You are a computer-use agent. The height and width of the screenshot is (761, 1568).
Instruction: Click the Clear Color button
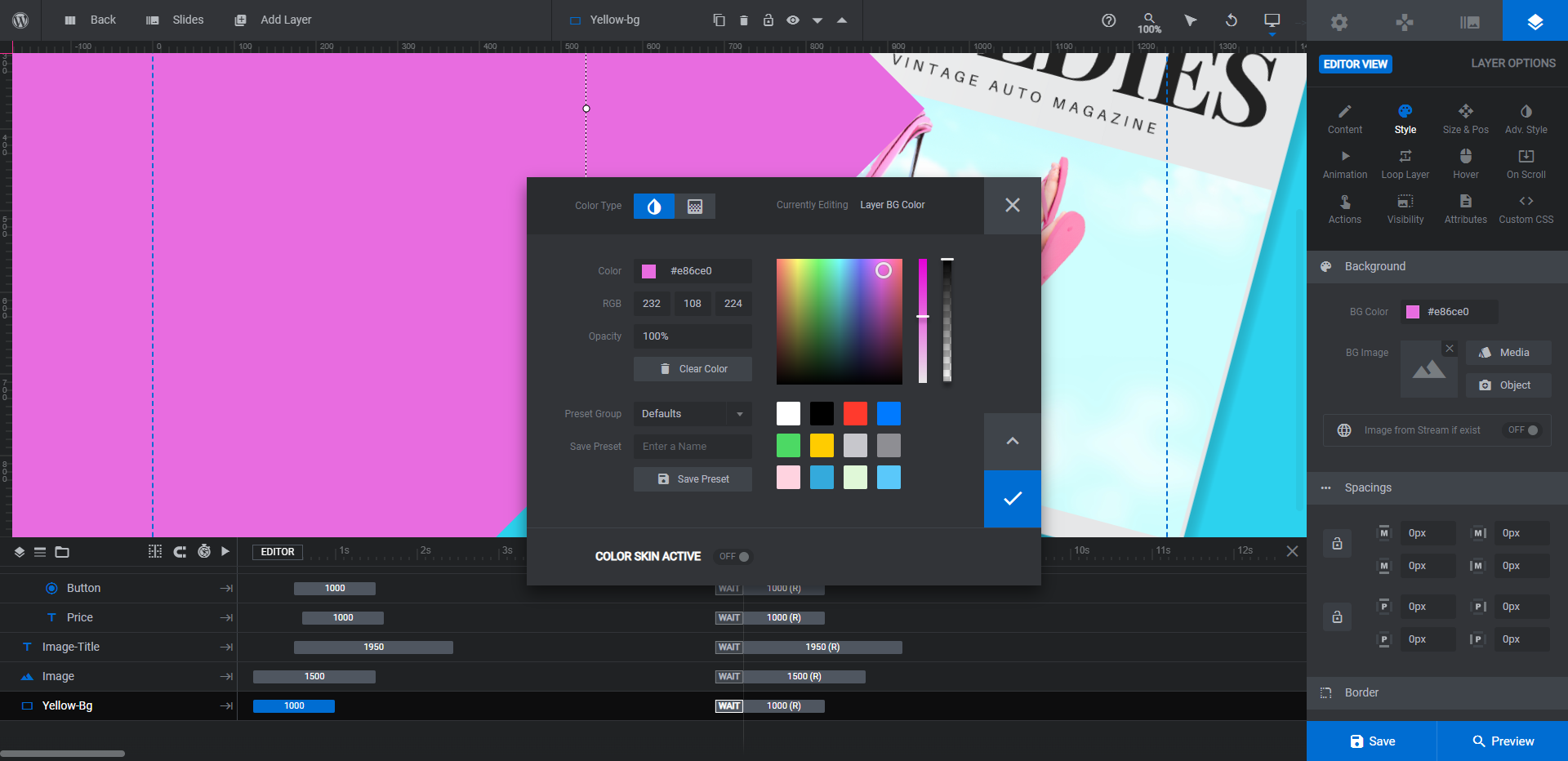pyautogui.click(x=693, y=369)
